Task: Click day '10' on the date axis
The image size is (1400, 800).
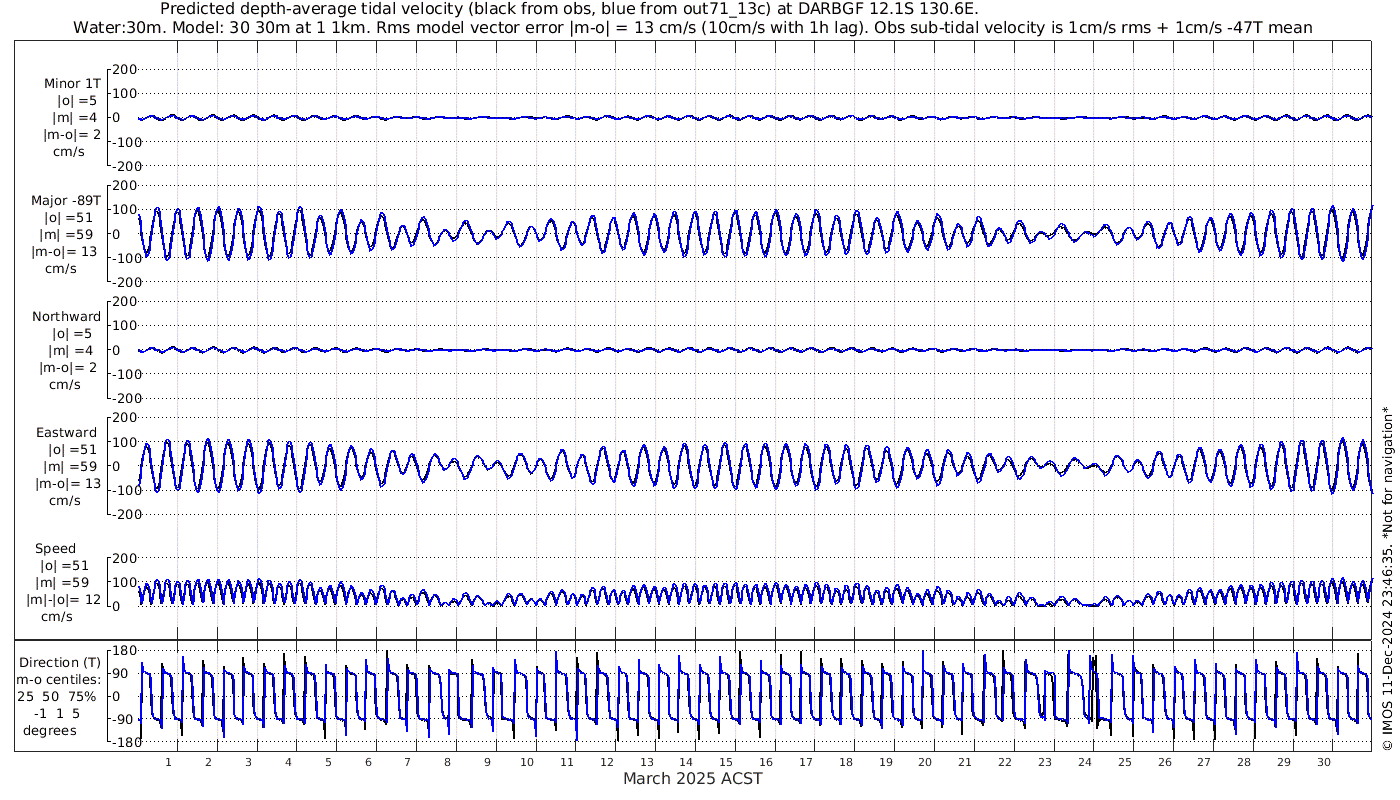Action: tap(527, 762)
